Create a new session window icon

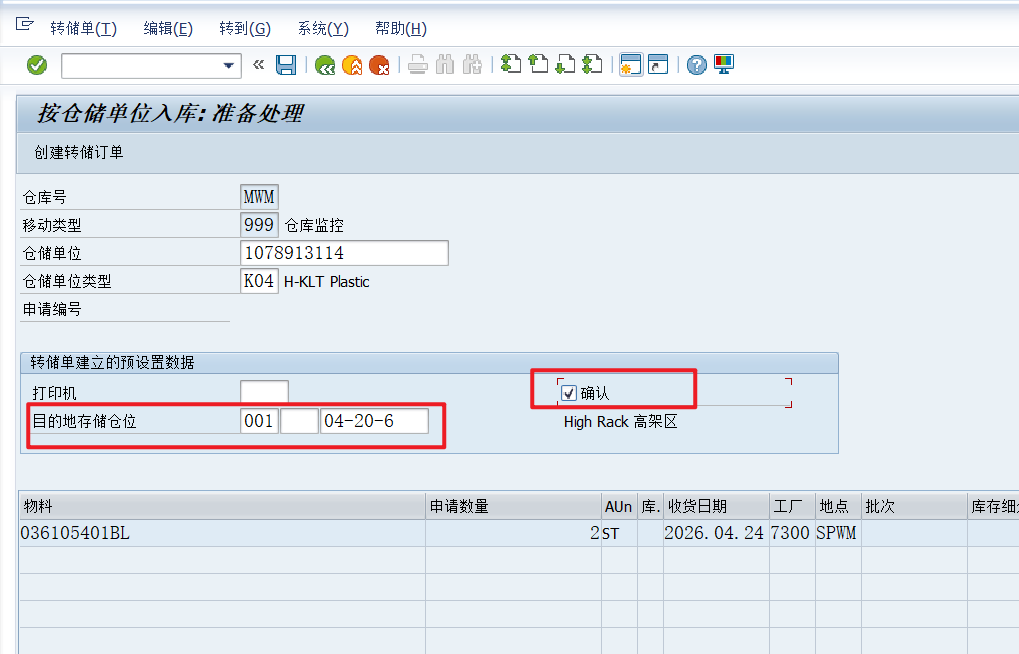pyautogui.click(x=630, y=64)
